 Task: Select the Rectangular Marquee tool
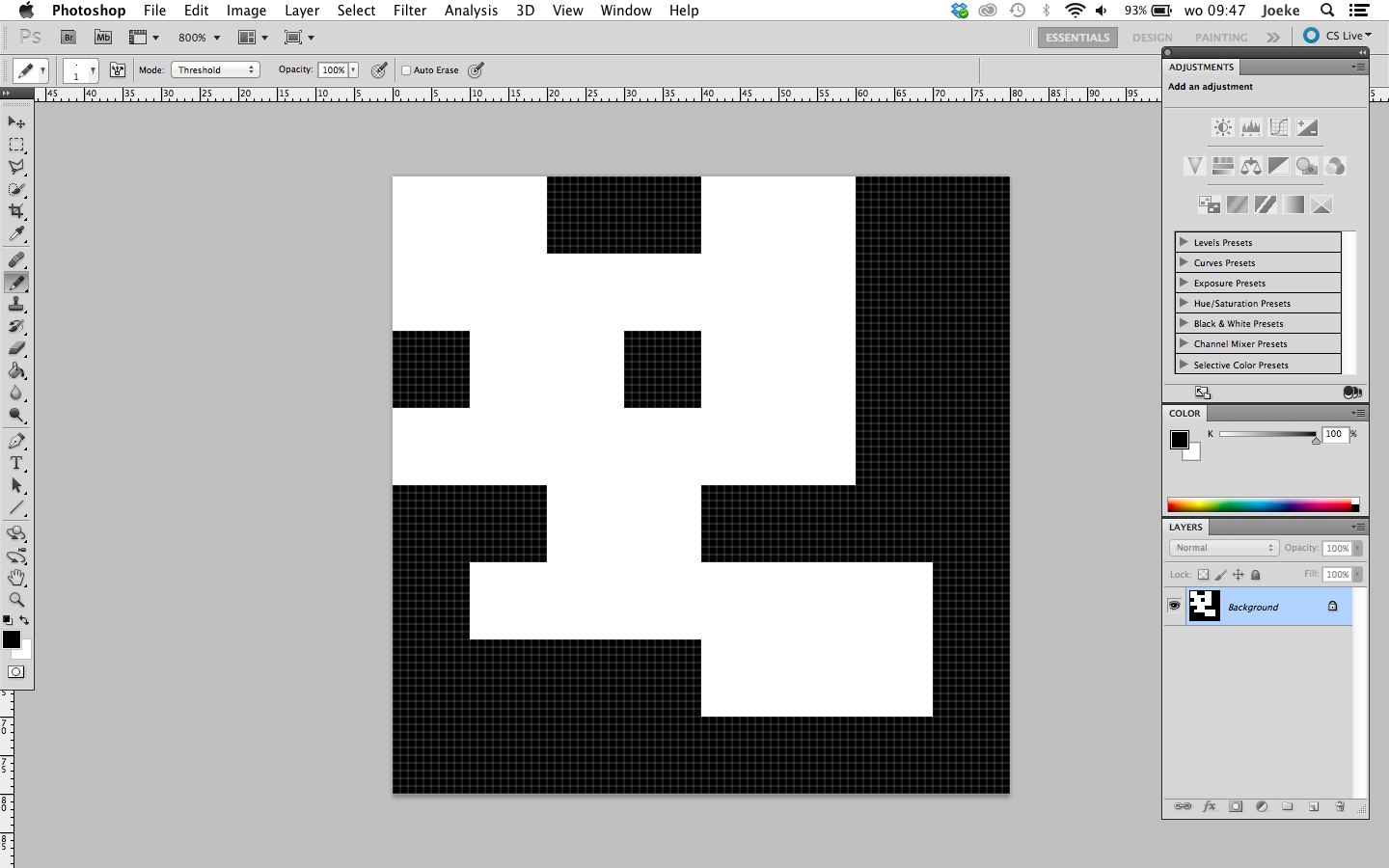point(16,145)
